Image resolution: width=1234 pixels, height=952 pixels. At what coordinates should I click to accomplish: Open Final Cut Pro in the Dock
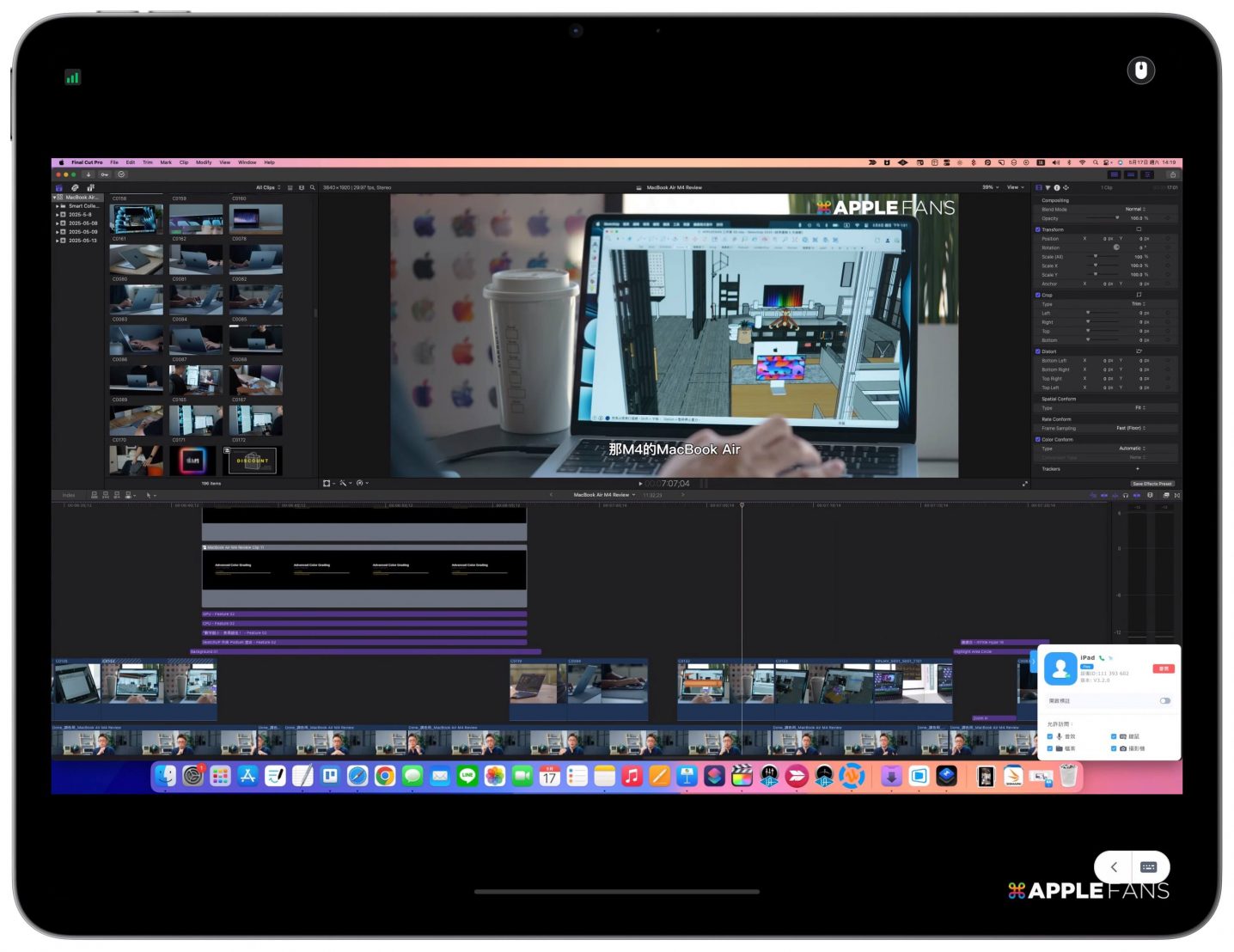tap(742, 777)
